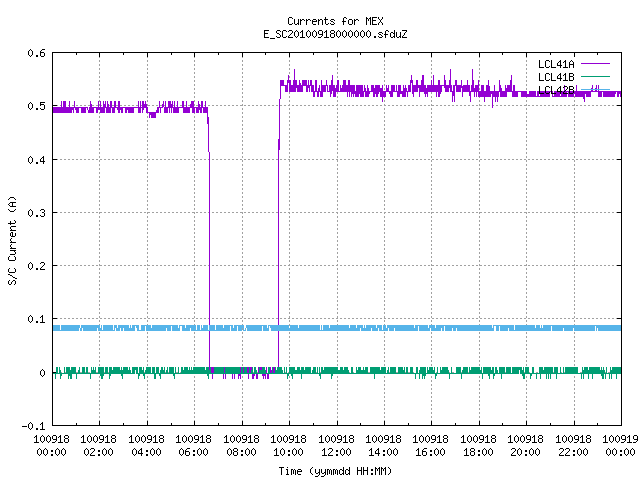Click the purple LCL41A falling edge after 06:00

[209, 241]
